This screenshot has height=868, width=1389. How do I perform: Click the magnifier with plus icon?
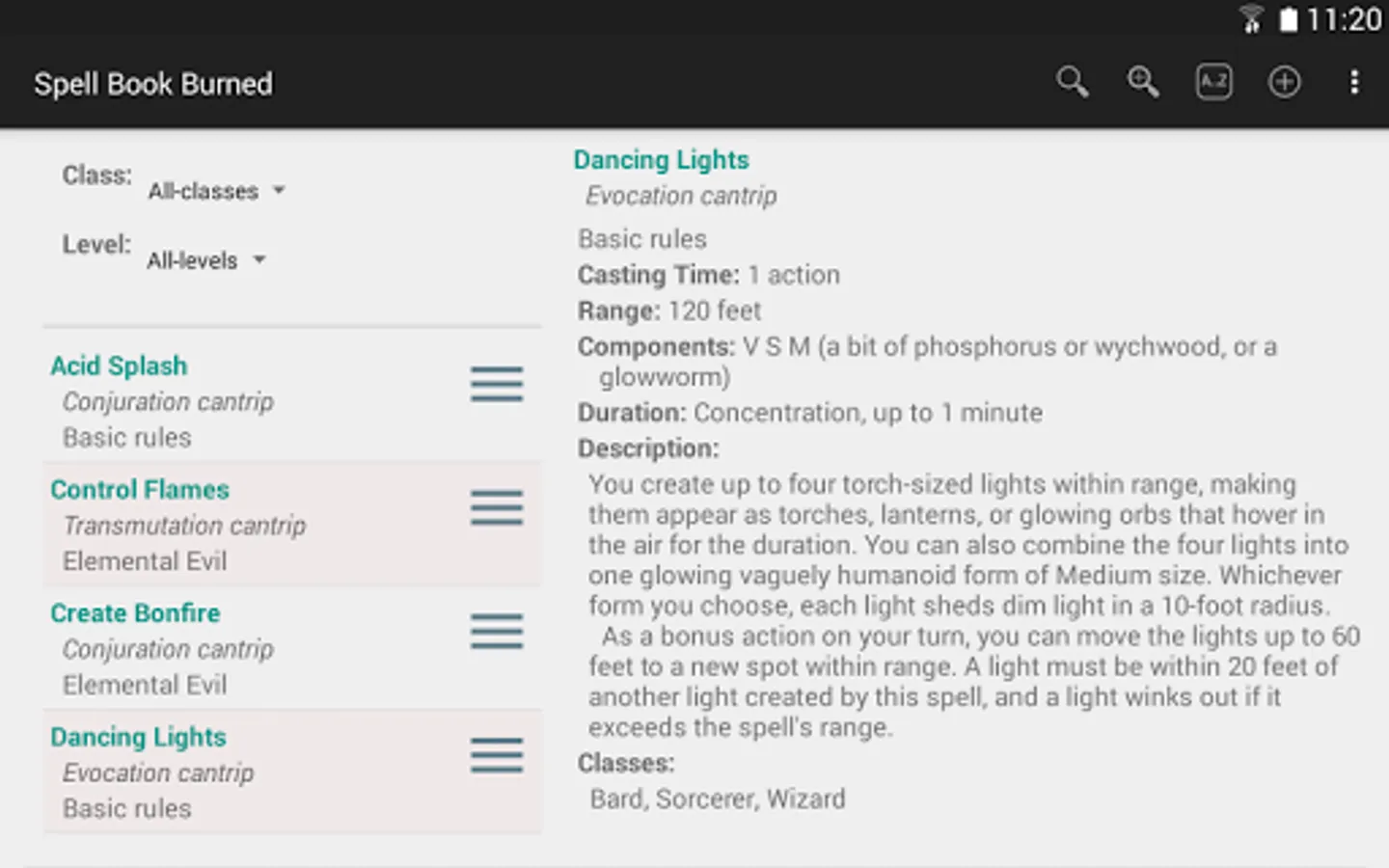(1143, 82)
